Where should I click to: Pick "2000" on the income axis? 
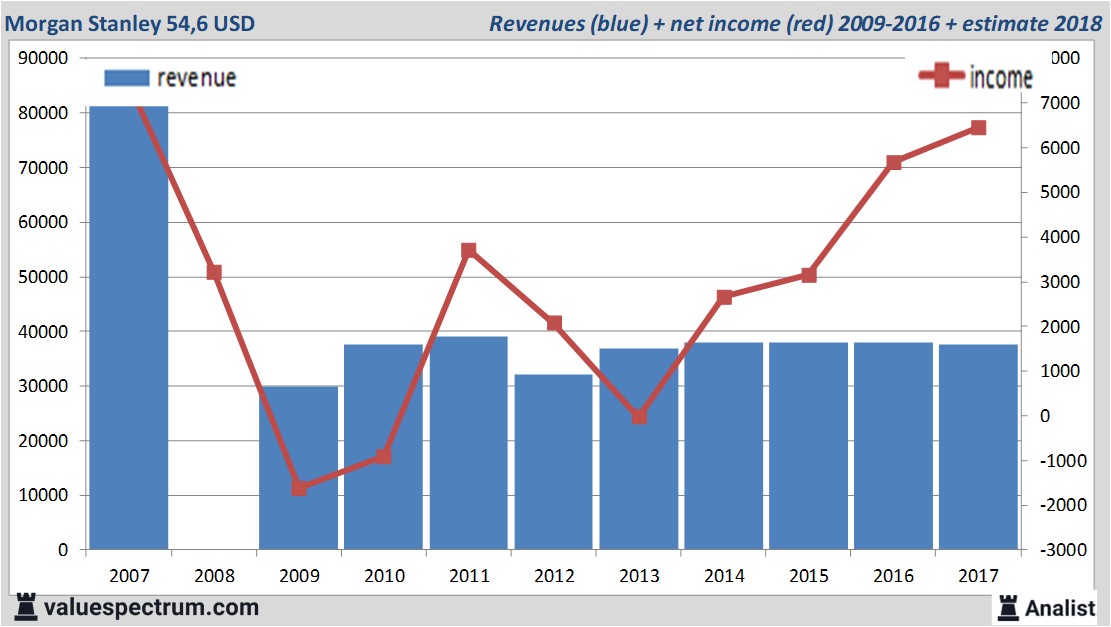[1060, 327]
